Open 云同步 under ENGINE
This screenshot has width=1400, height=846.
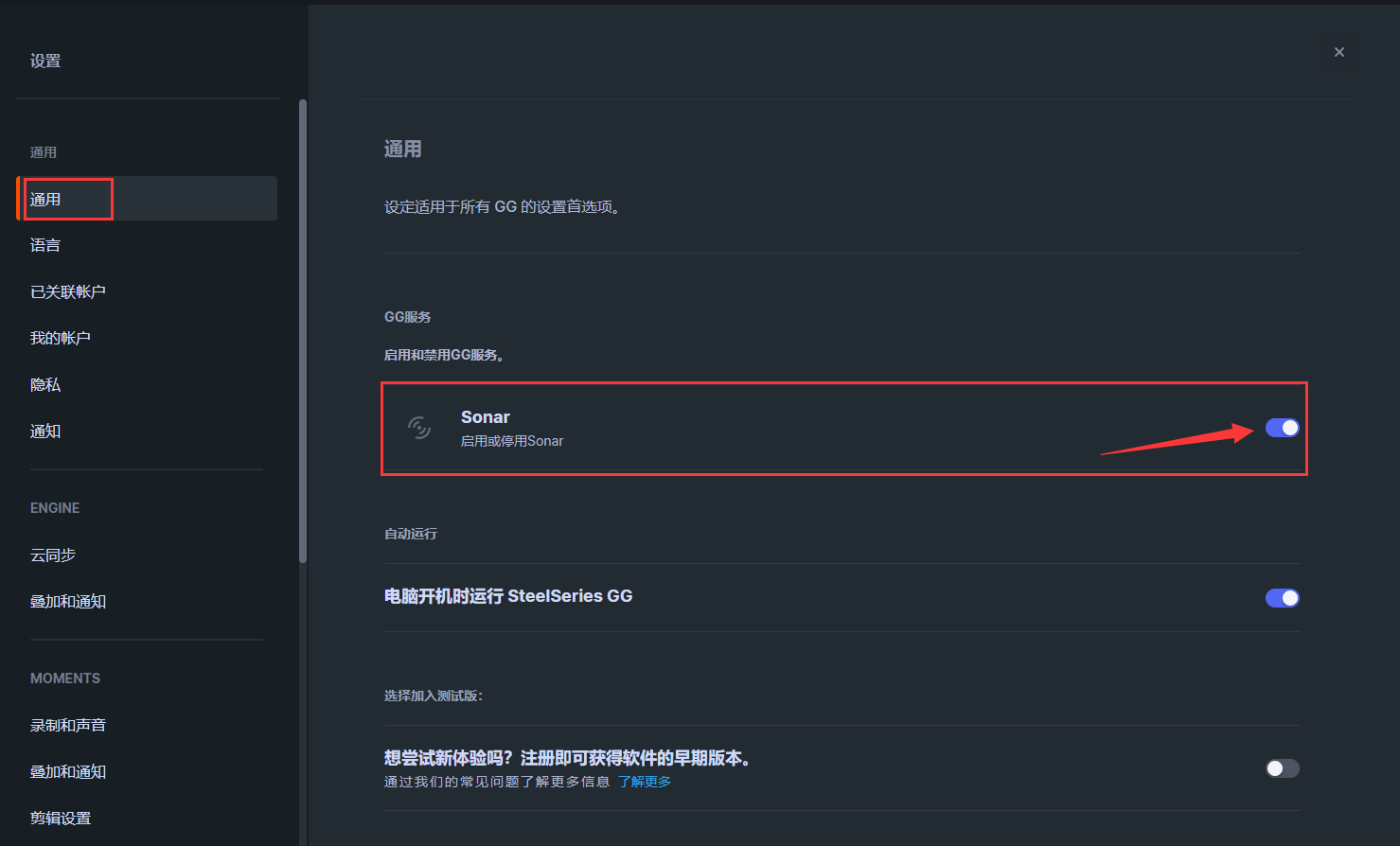point(53,555)
